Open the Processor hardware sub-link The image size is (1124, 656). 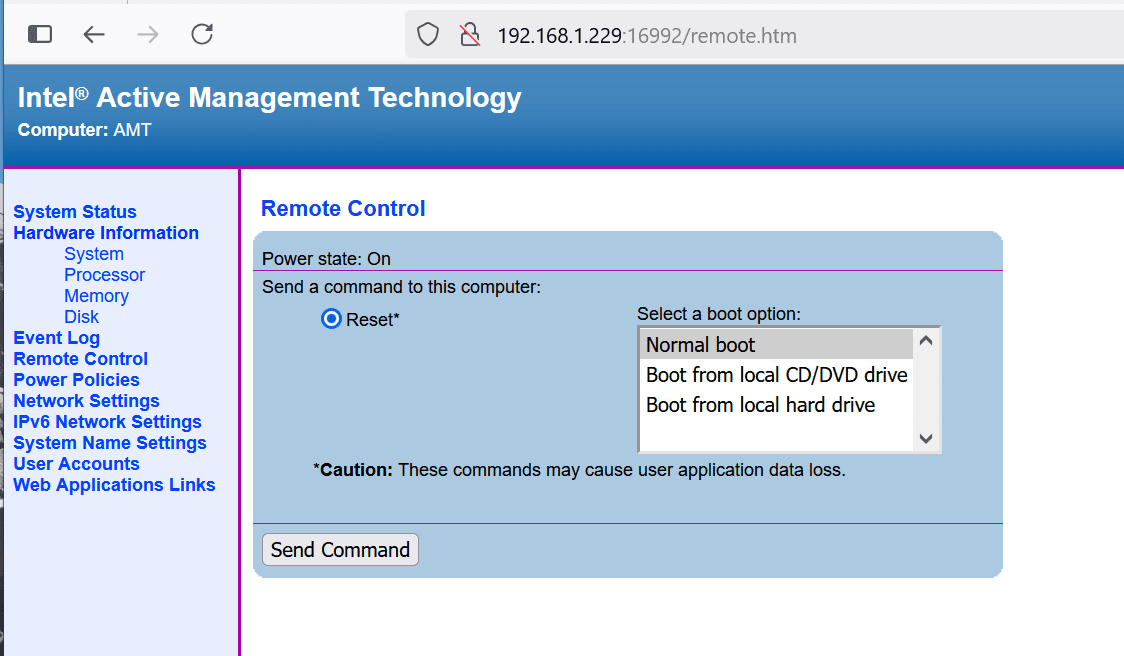point(105,275)
